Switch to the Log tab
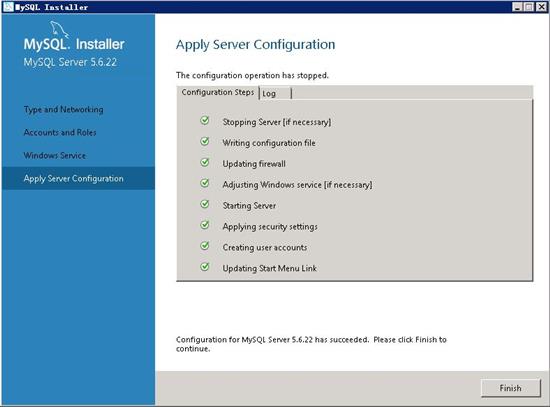Image resolution: width=550 pixels, height=407 pixels. tap(275, 93)
